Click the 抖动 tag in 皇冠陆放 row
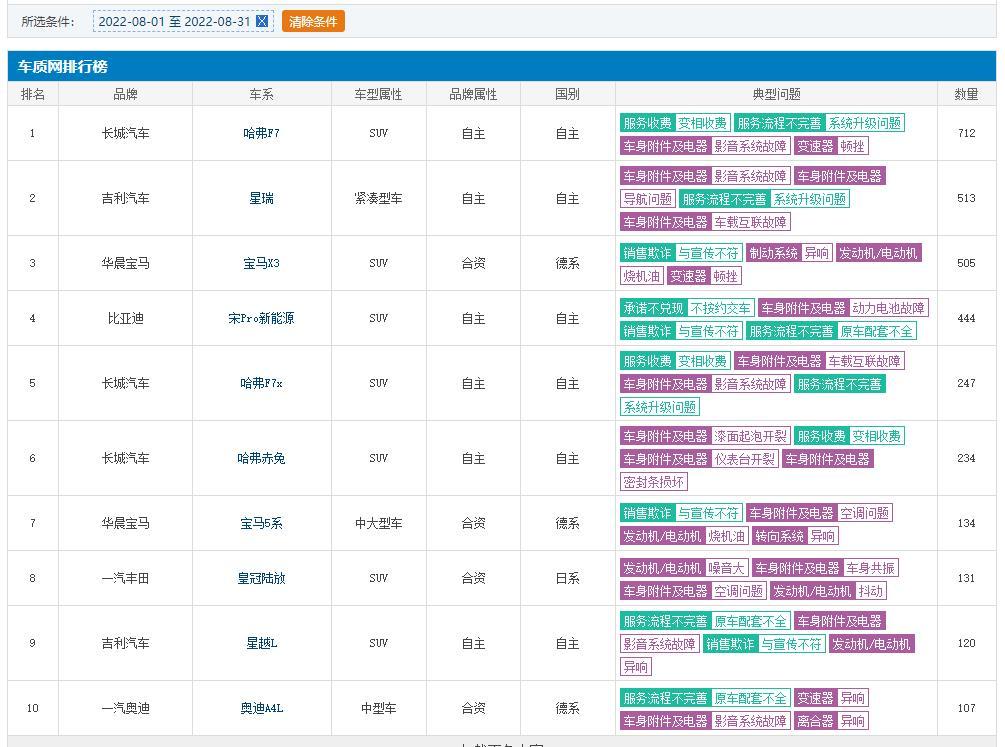The height and width of the screenshot is (747, 1005). click(x=870, y=591)
